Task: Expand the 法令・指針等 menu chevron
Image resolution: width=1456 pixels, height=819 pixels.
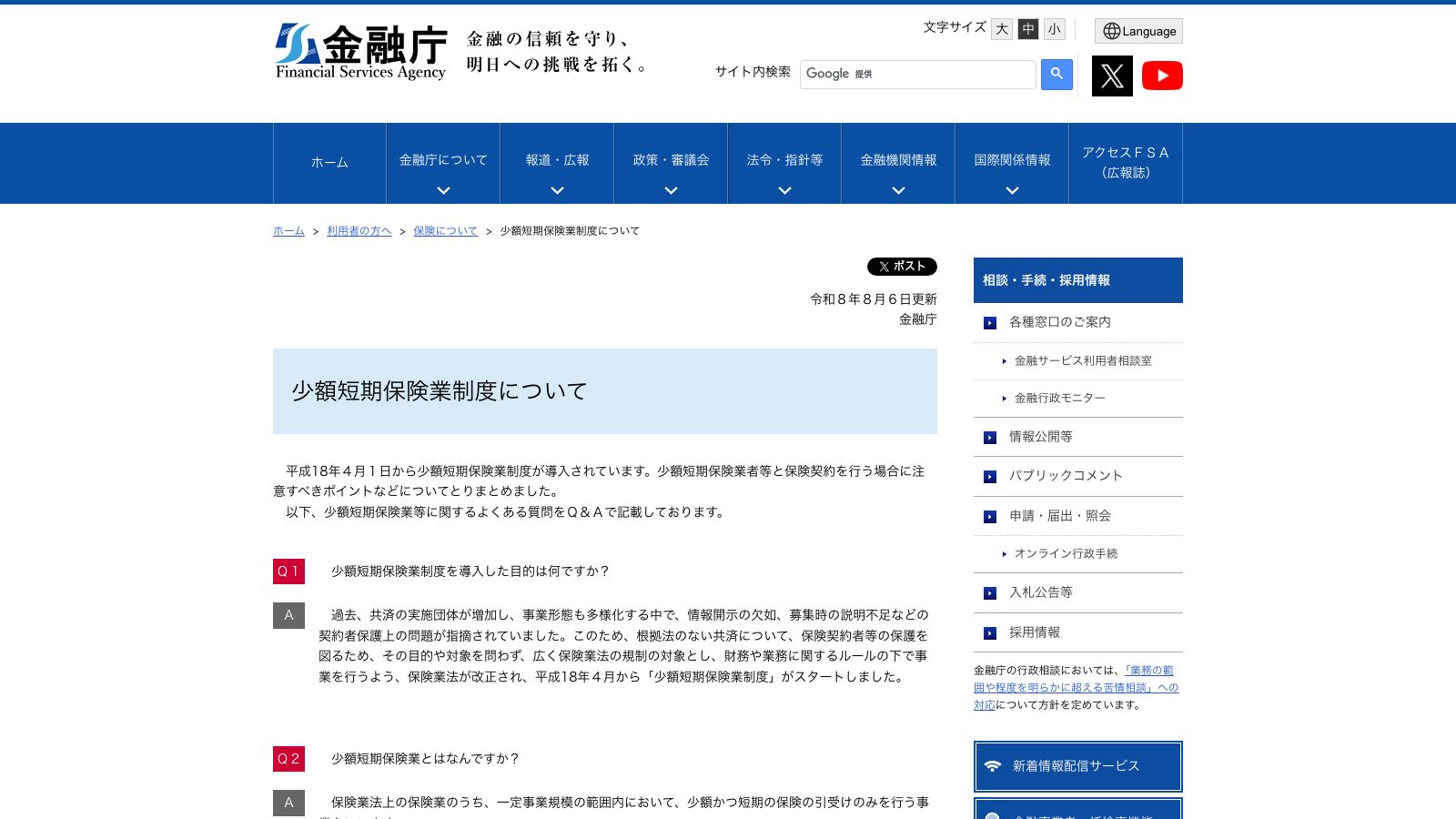Action: tap(784, 191)
